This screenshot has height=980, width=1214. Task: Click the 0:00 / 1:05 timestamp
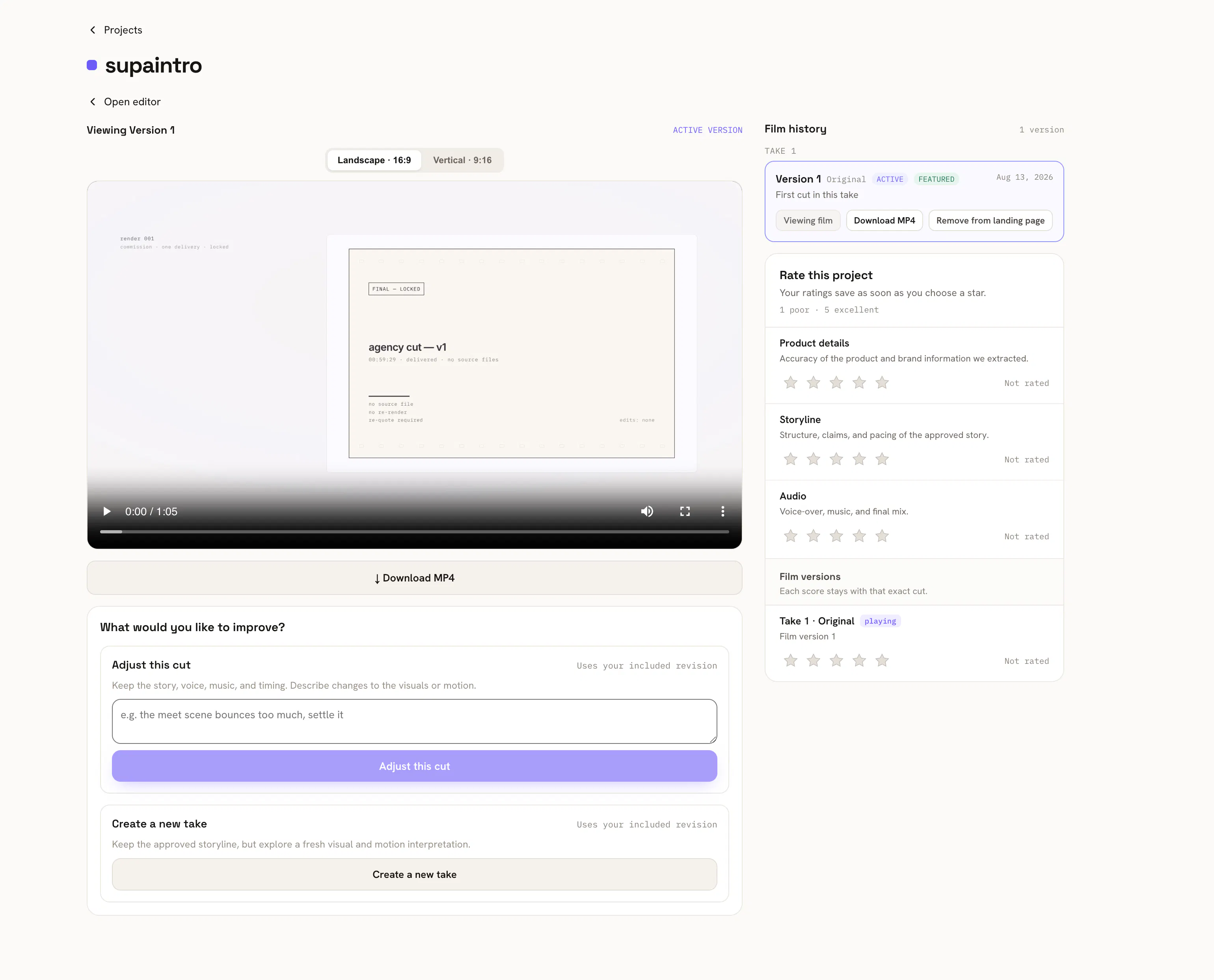point(151,511)
